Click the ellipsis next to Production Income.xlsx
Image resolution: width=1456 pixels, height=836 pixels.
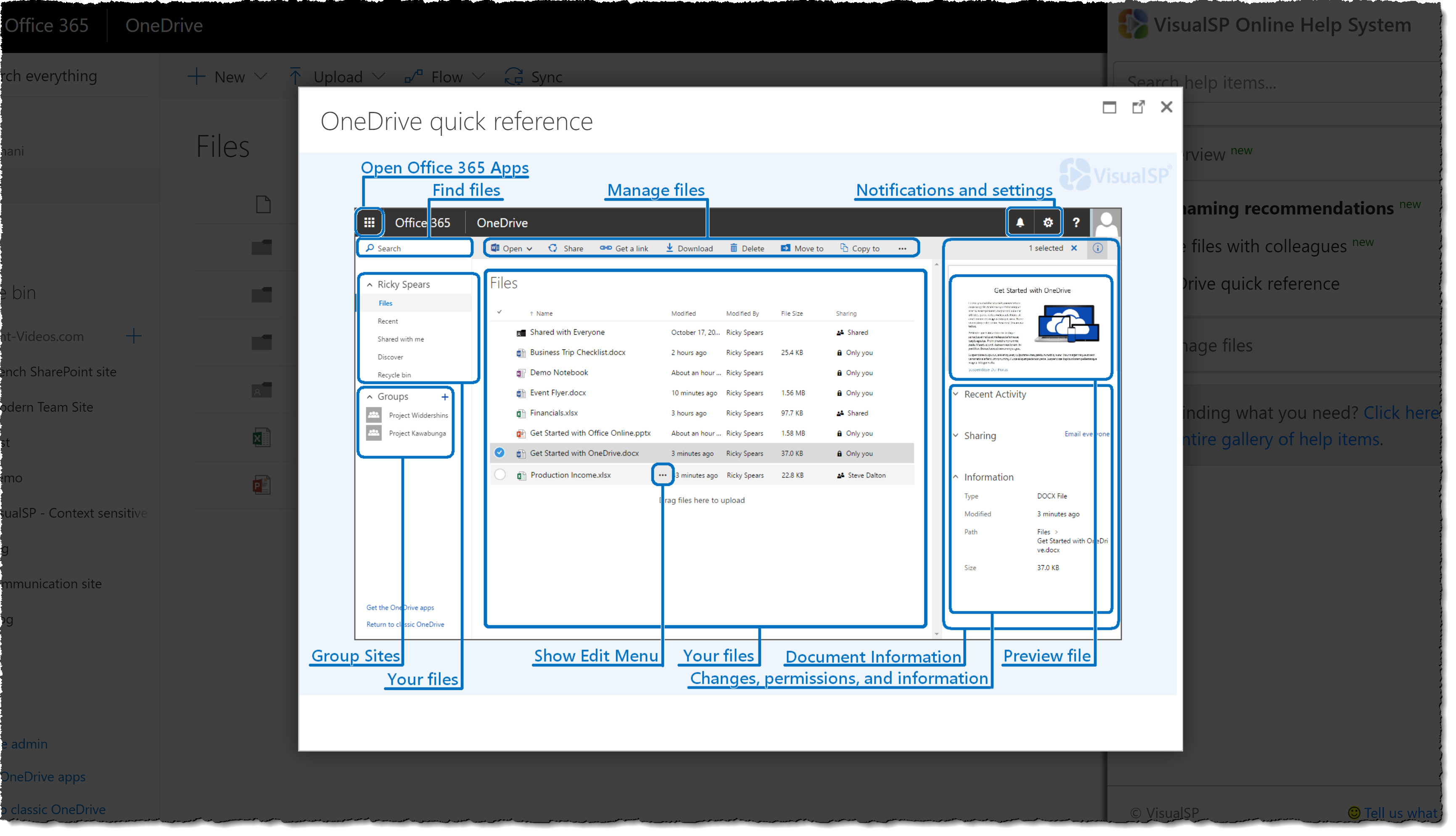pyautogui.click(x=663, y=476)
